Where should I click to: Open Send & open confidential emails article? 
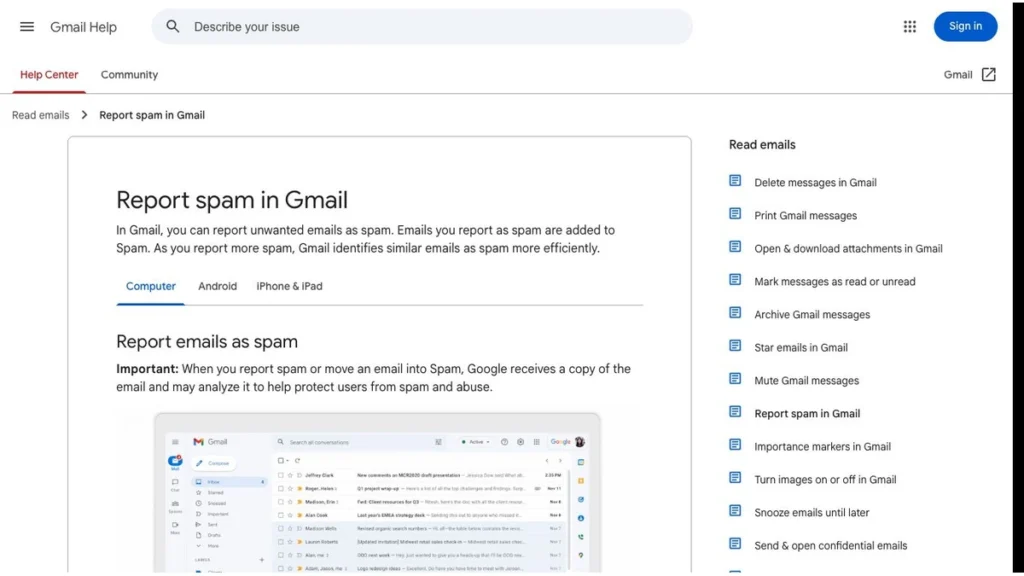pos(831,545)
